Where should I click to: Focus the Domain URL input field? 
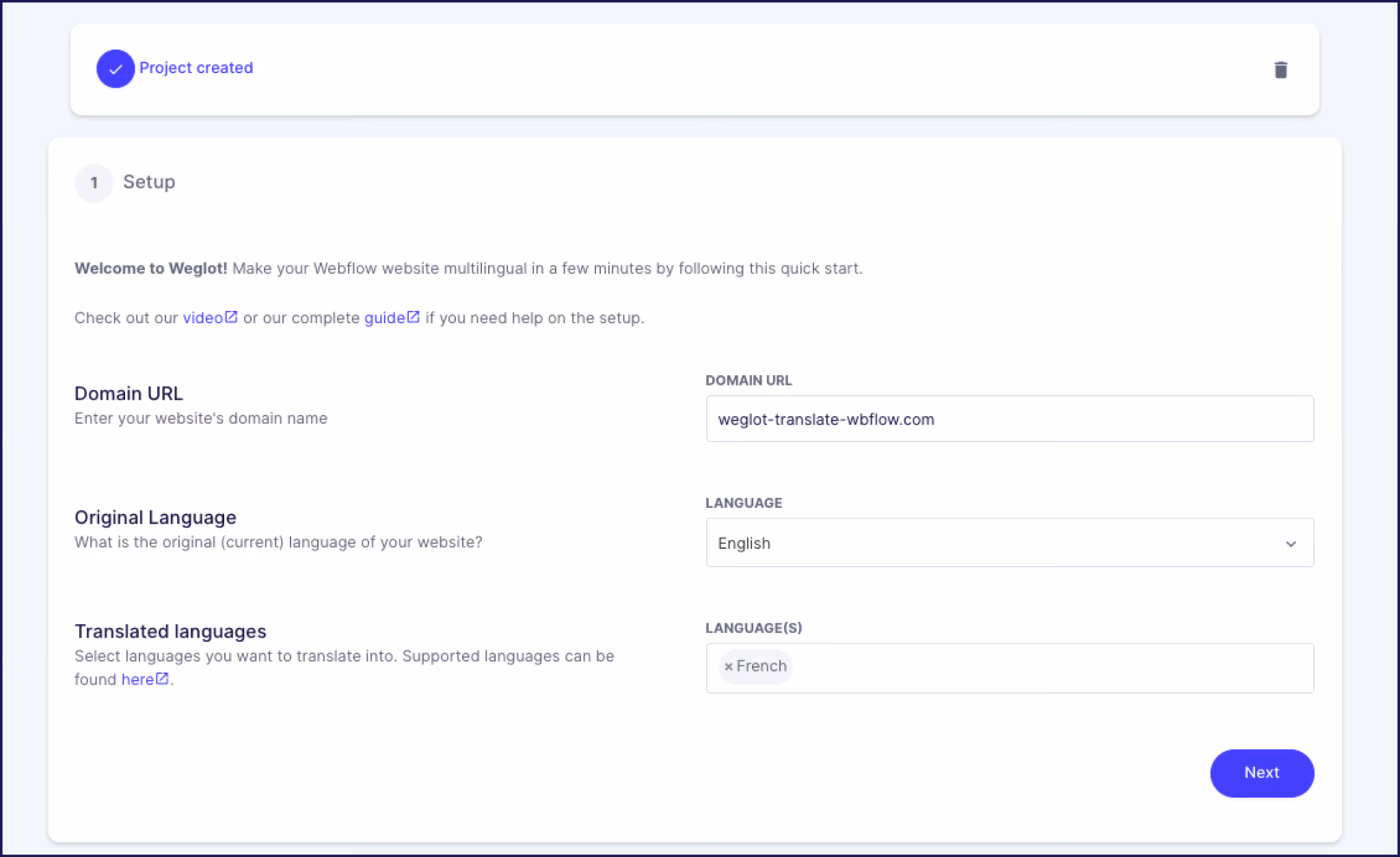click(1010, 419)
